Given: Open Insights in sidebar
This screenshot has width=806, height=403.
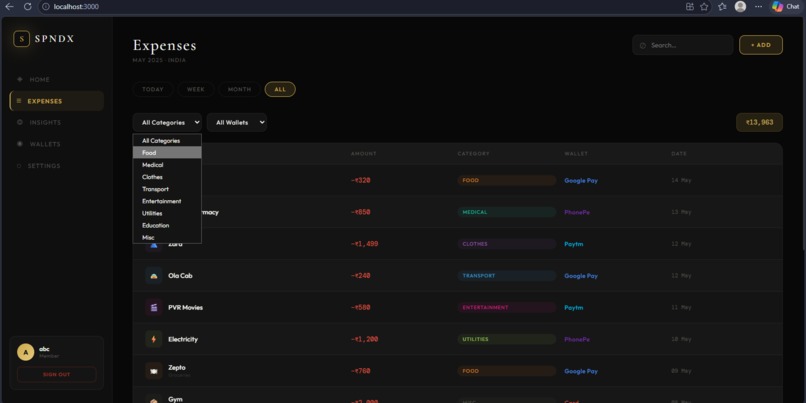Looking at the screenshot, I should pos(57,122).
